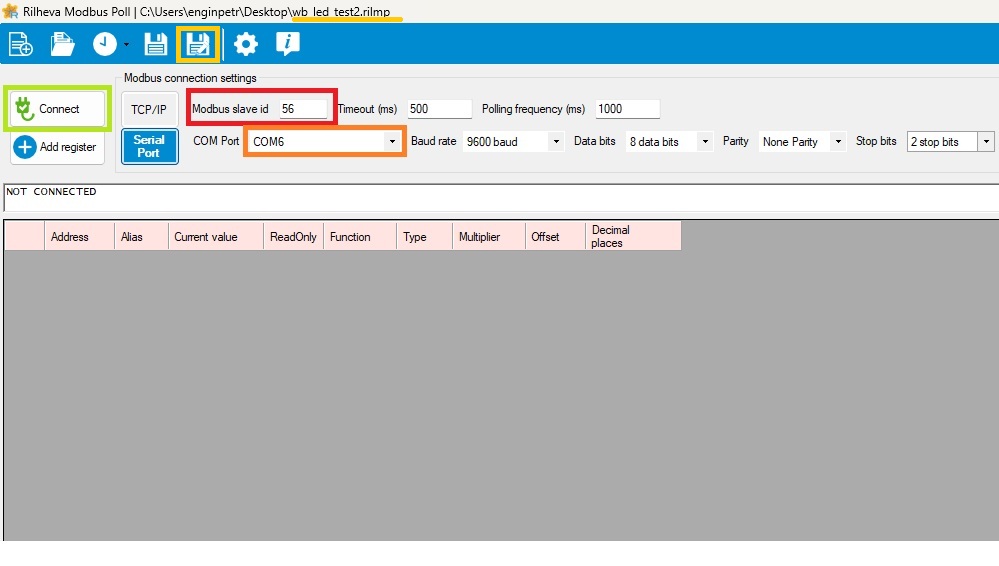Open the Data bits dropdown

[x=705, y=142]
